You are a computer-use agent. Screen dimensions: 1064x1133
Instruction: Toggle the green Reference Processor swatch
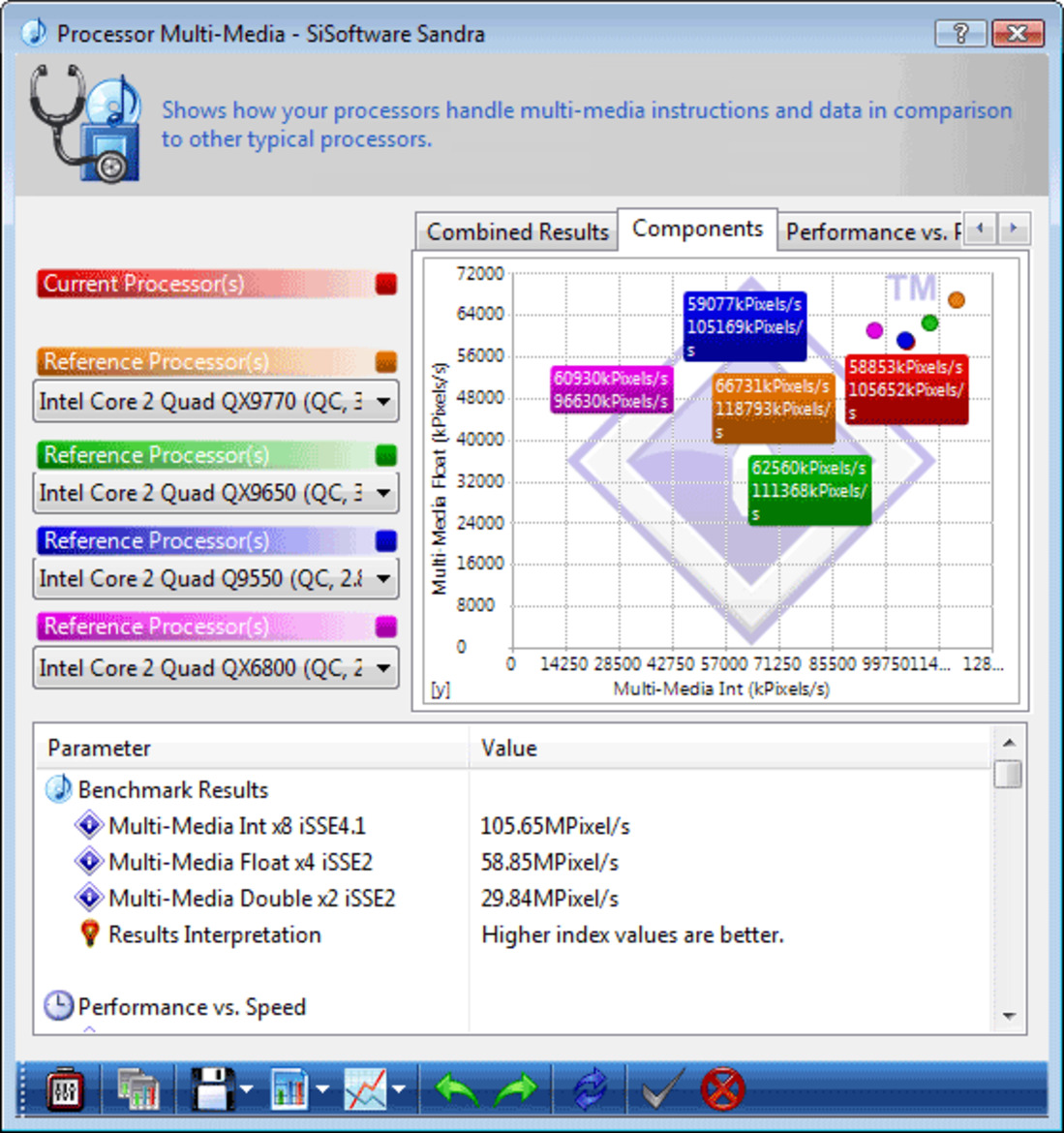pyautogui.click(x=385, y=455)
